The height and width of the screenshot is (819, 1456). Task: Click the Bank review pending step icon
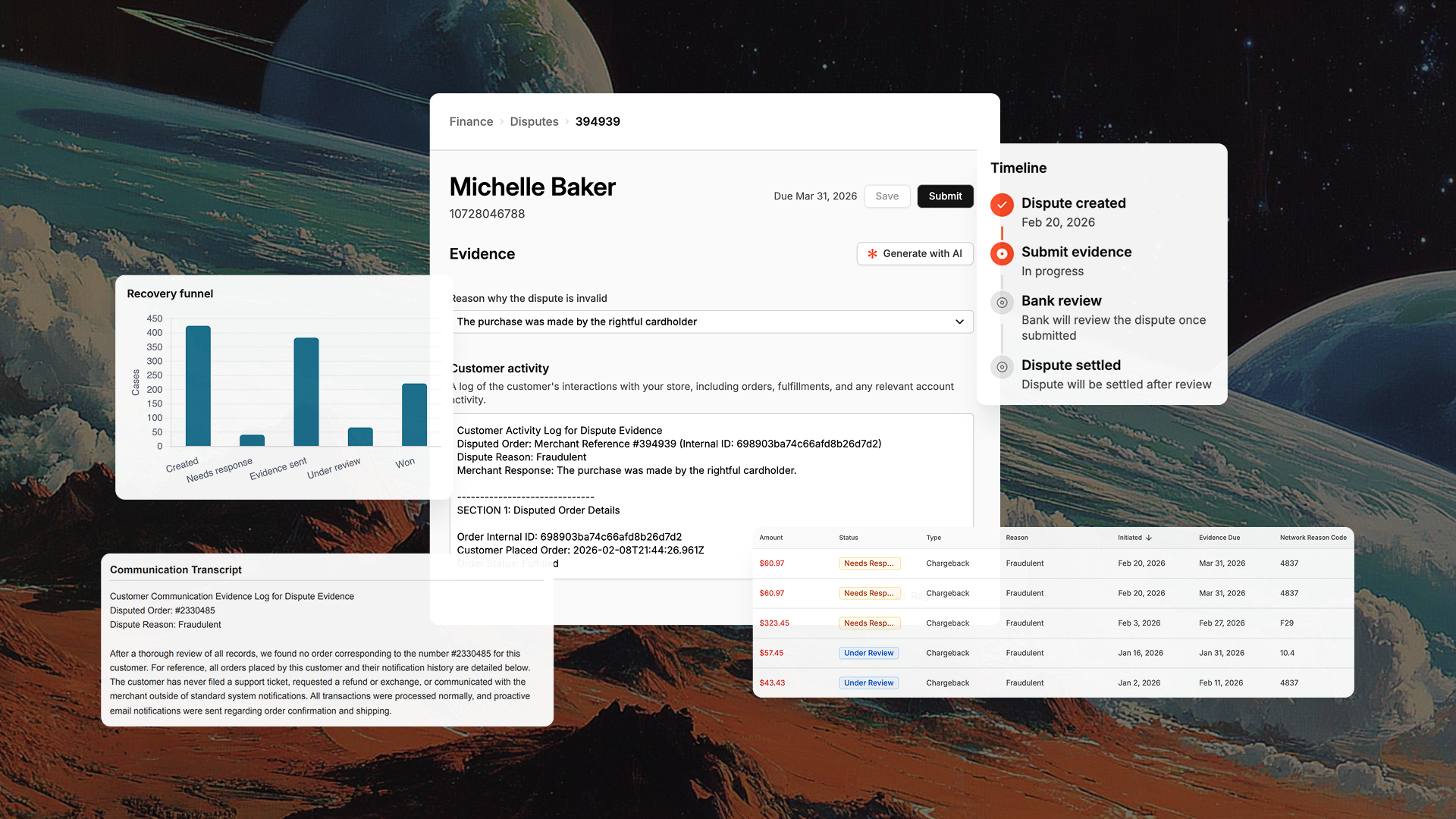(1002, 303)
